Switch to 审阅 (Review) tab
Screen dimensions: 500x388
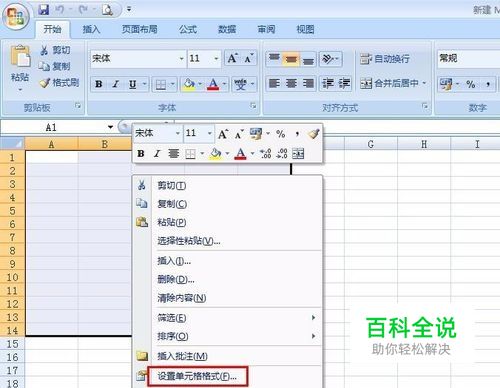[x=266, y=29]
